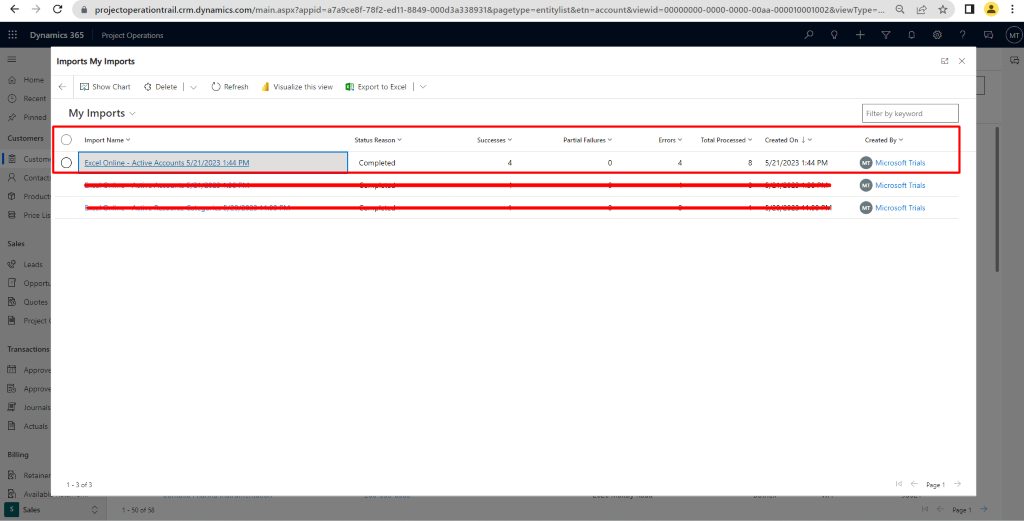1024x521 pixels.
Task: Click the Show Chart icon button
Action: click(85, 87)
